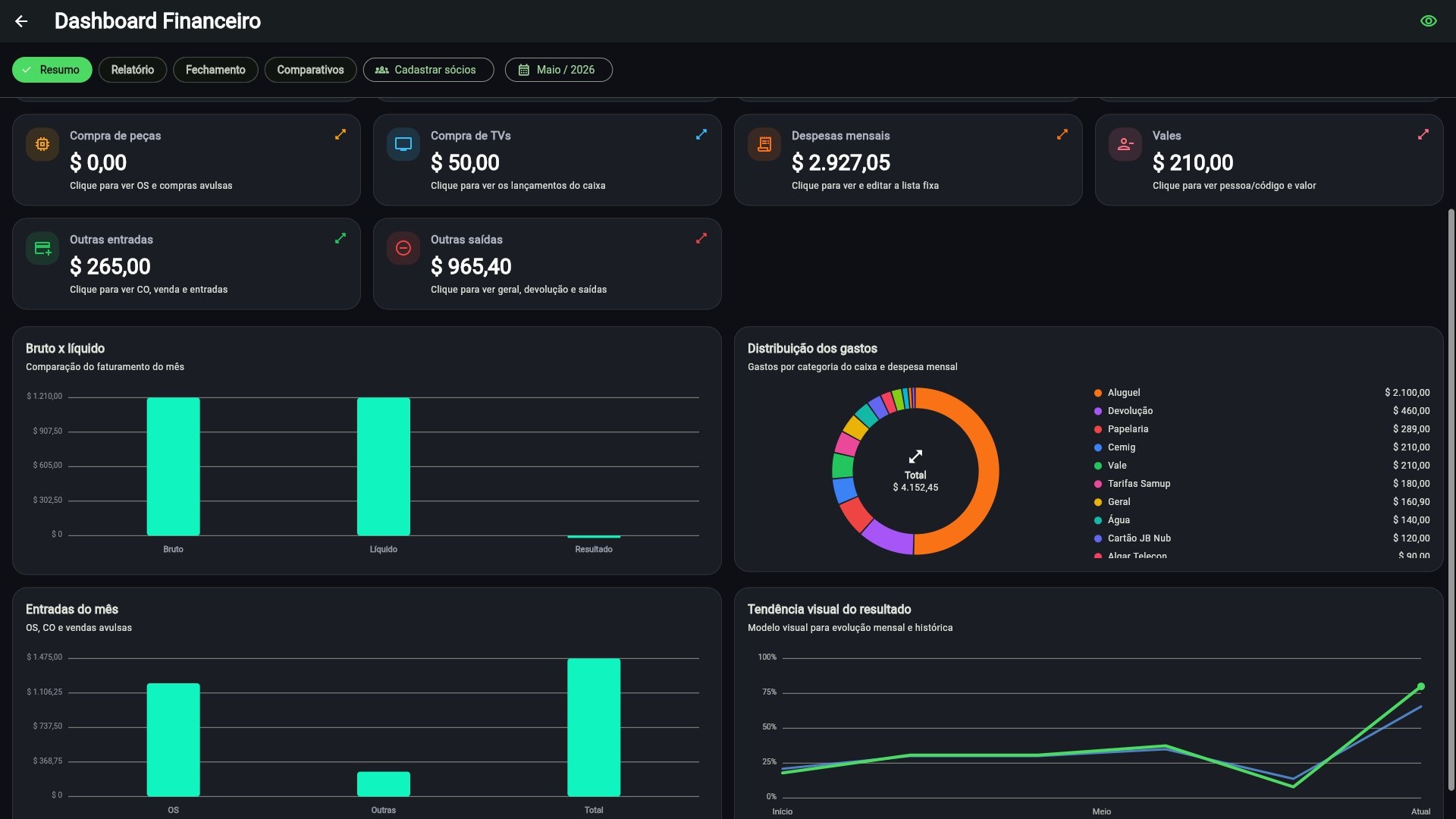Click the person icon on Vales card

(x=1125, y=144)
